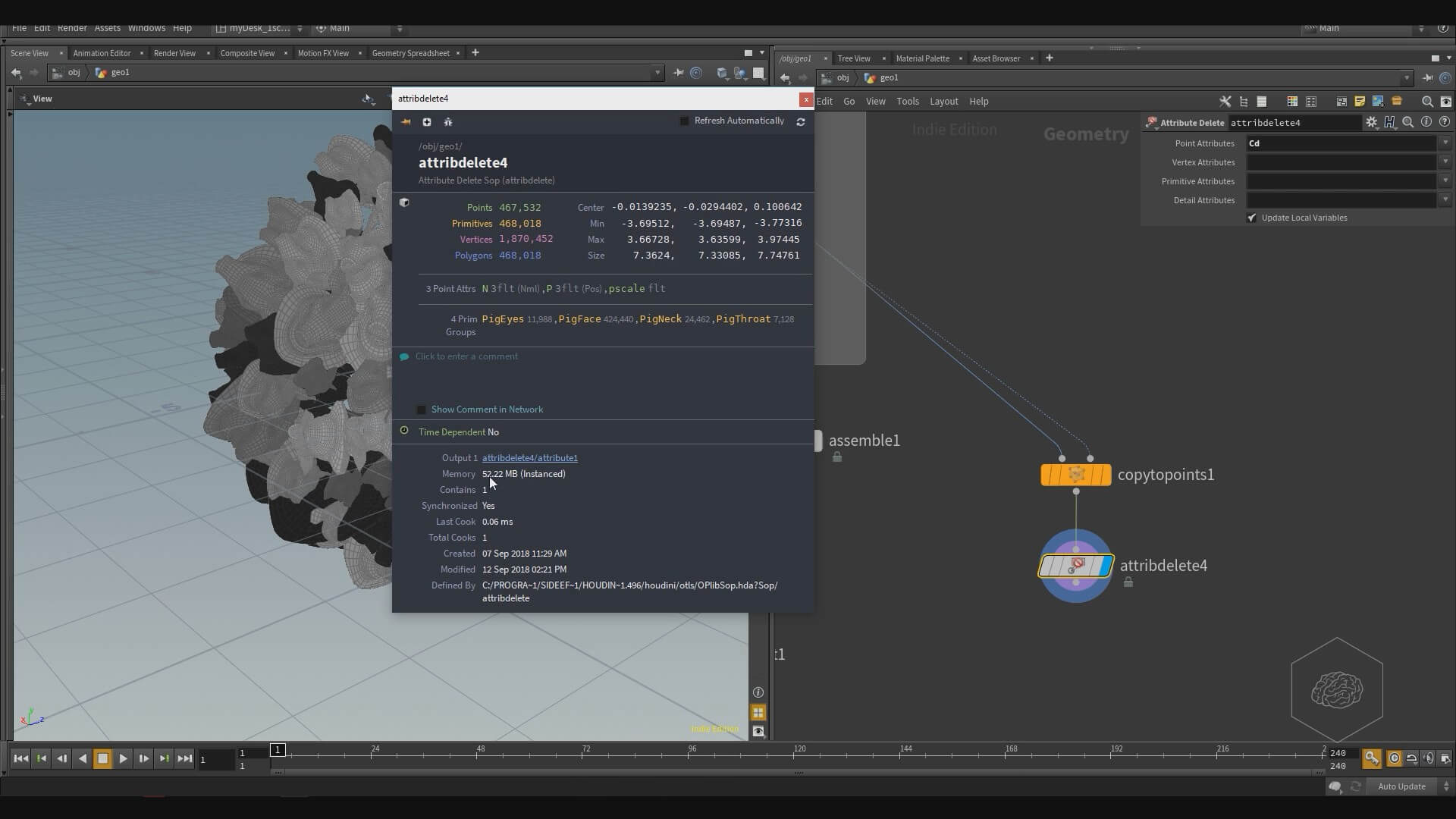This screenshot has width=1456, height=819.
Task: Open the Vertex Attributes dropdown arrow
Action: pos(1445,162)
